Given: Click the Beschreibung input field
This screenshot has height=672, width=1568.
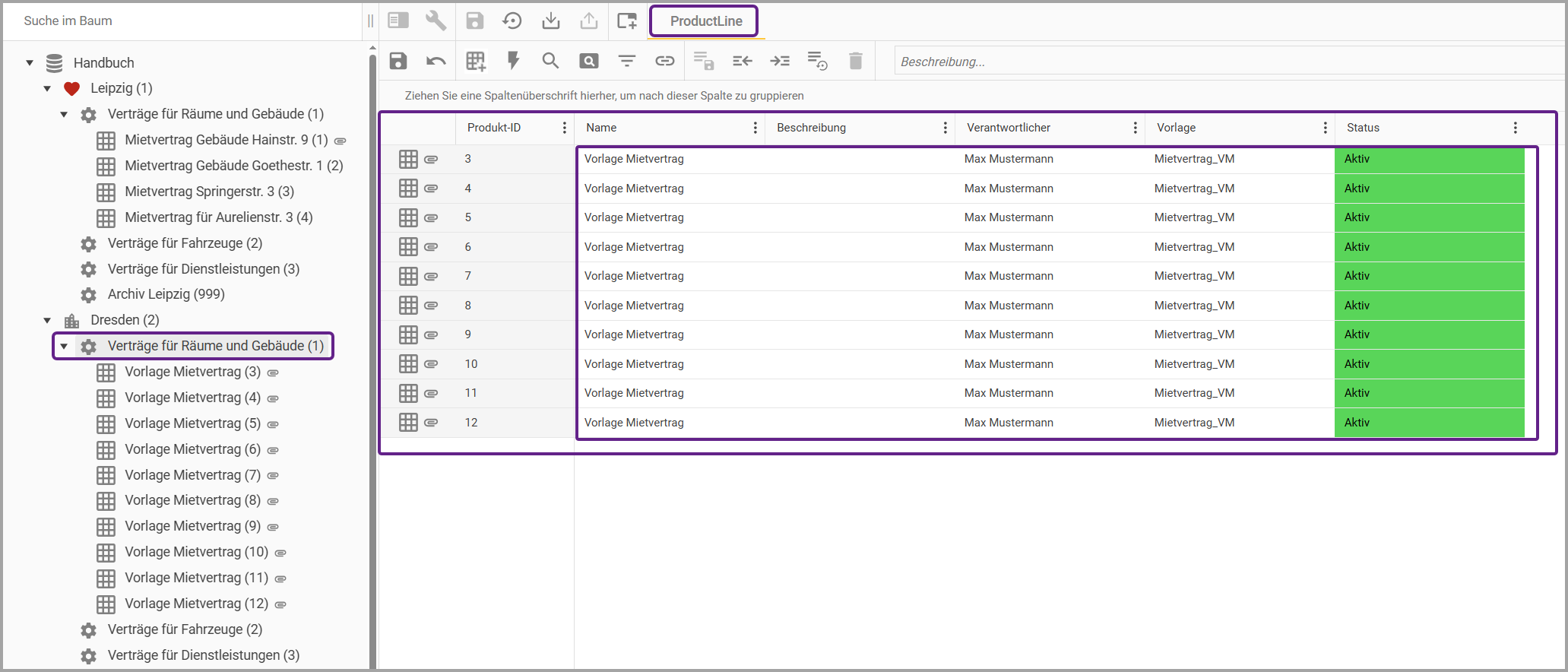Looking at the screenshot, I should click(1216, 62).
